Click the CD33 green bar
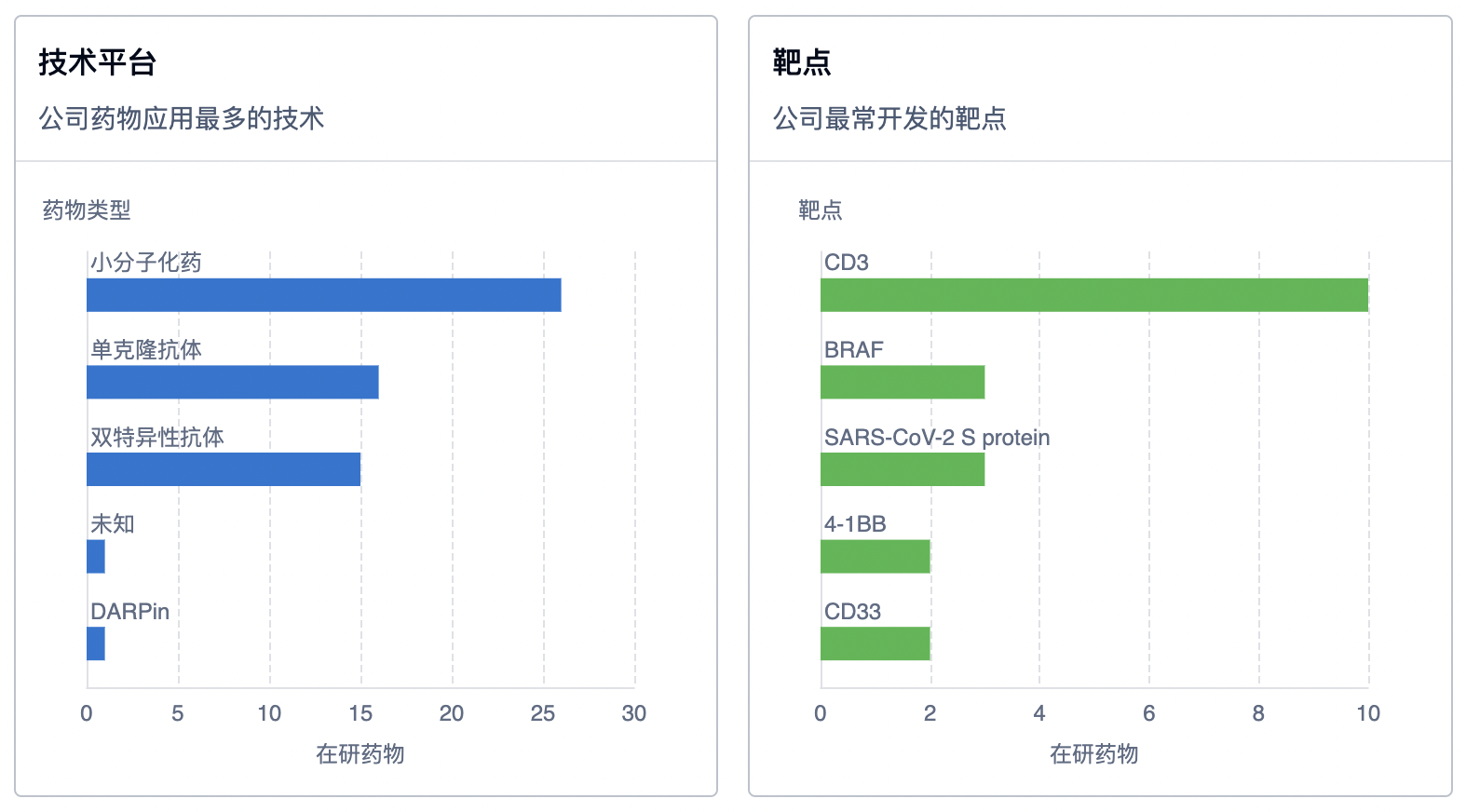 coord(875,643)
